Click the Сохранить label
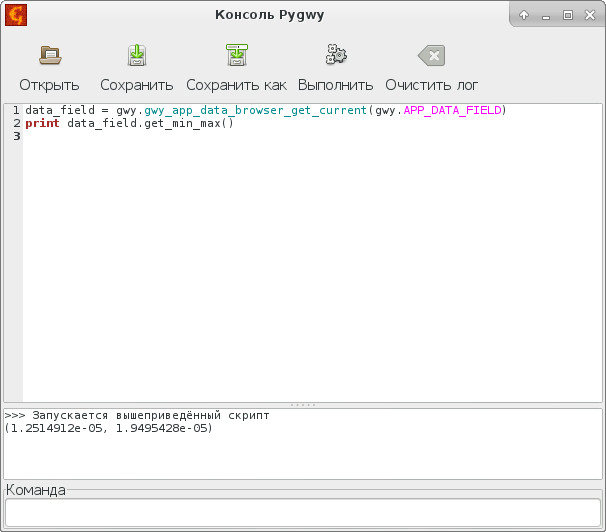606x532 pixels. [x=137, y=85]
